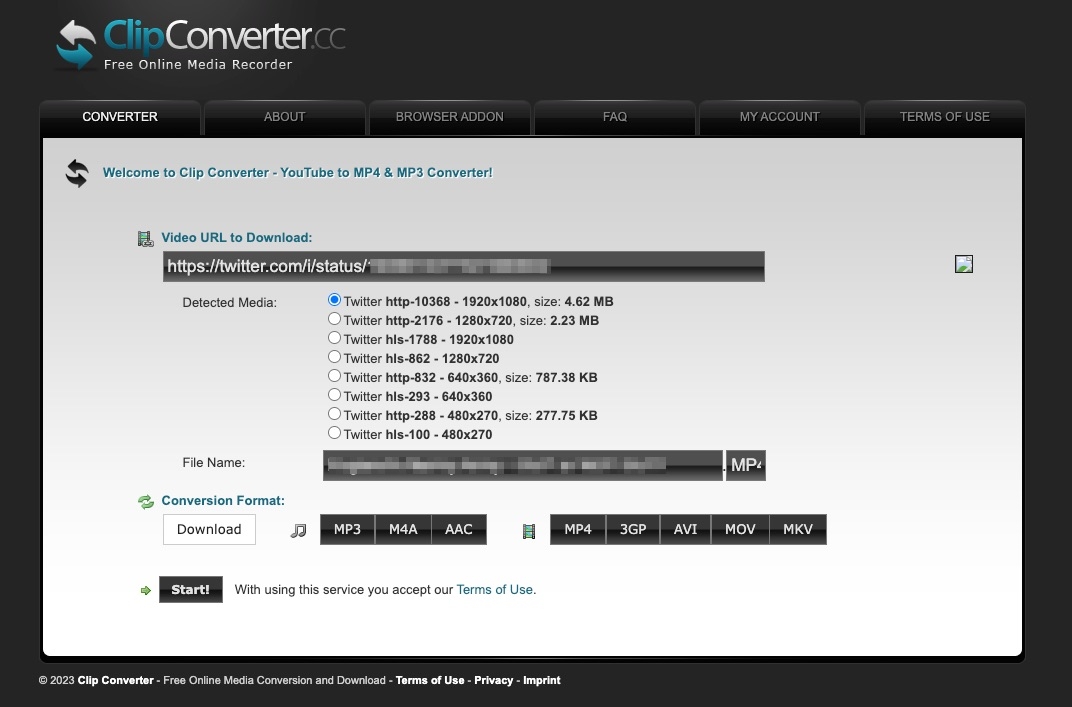Choose the http-832 640x360 radio button
1072x707 pixels.
[x=334, y=376]
